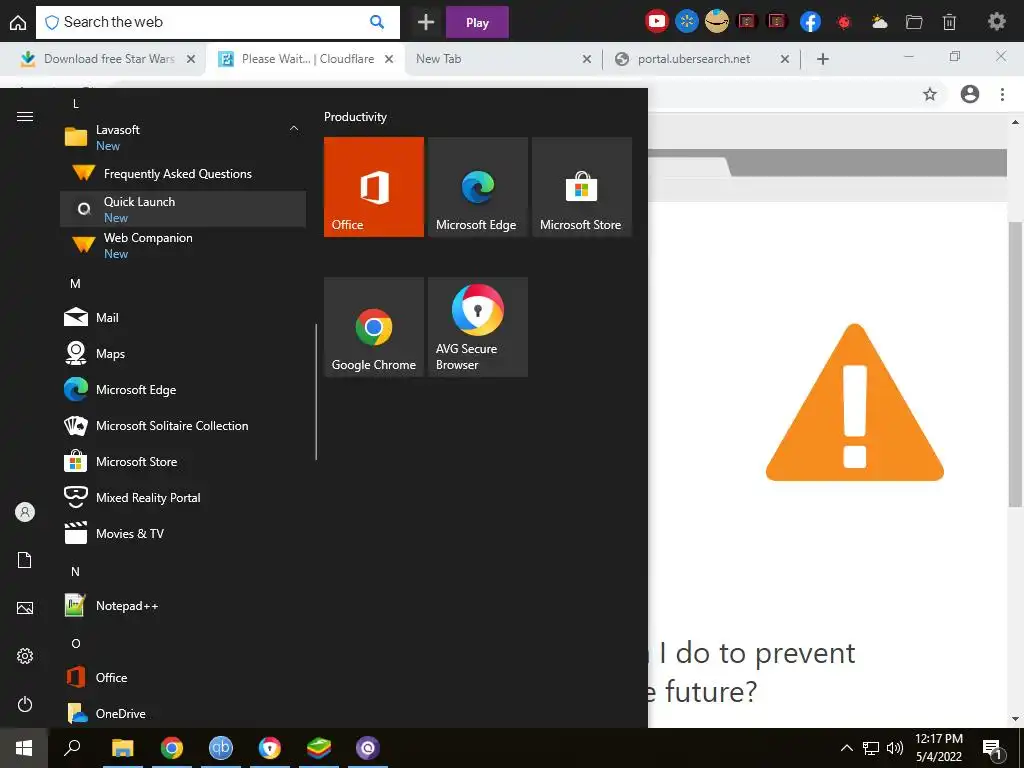
Task: Open Mixed Reality Portal
Action: pos(183,497)
